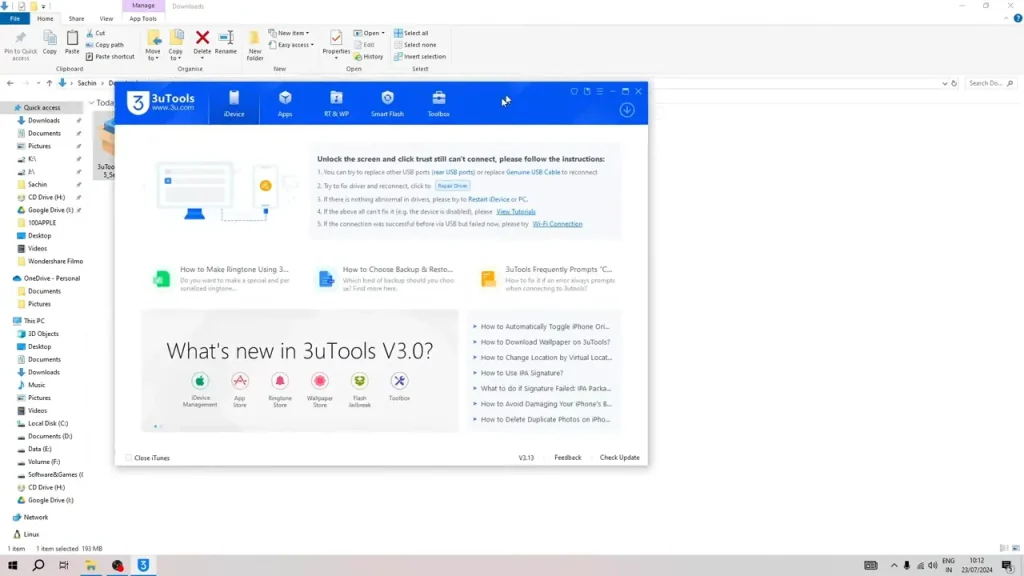Click the Repair Driver button
The width and height of the screenshot is (1024, 576).
453,185
